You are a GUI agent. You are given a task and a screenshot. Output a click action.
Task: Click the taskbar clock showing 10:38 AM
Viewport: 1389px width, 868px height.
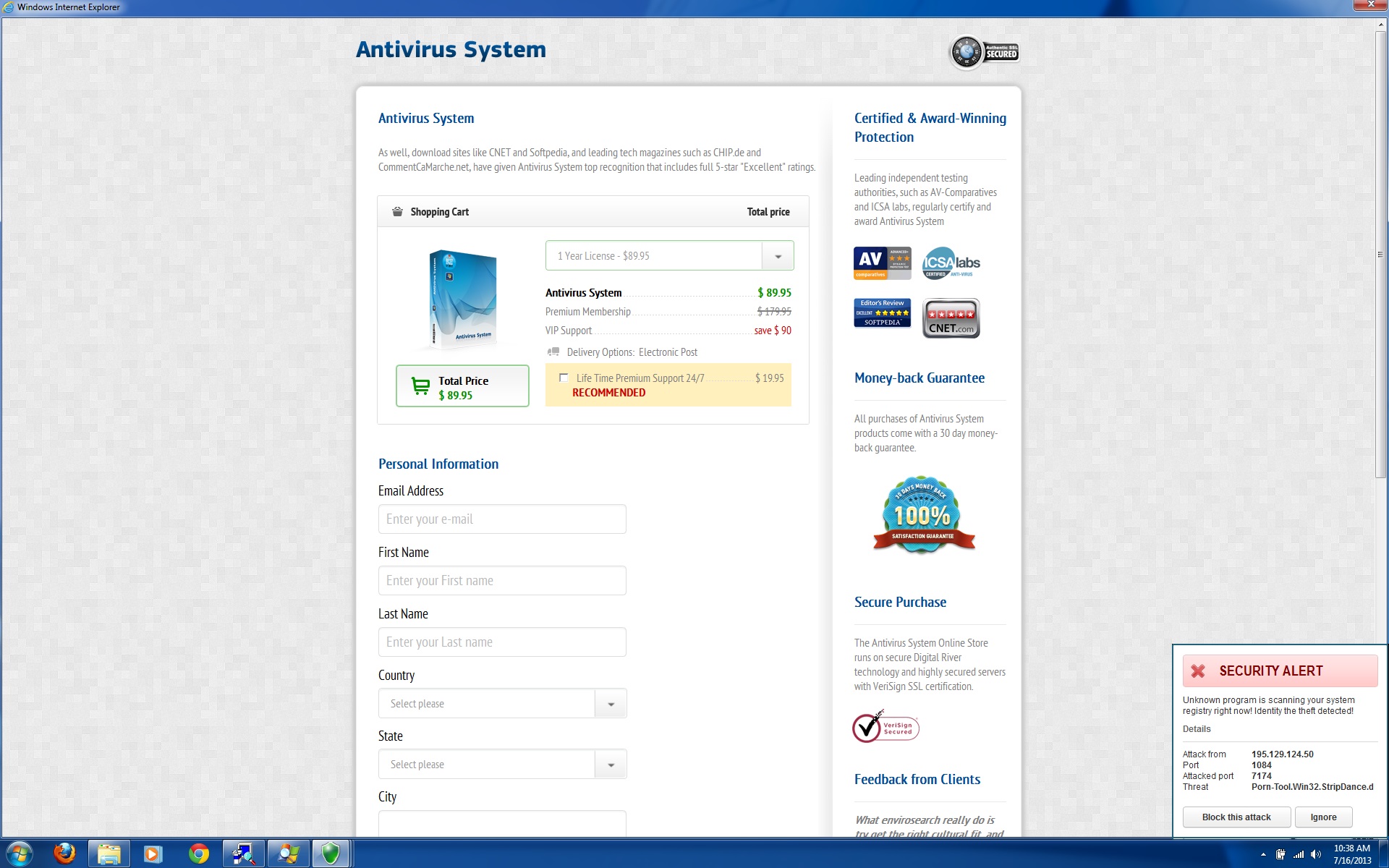(x=1352, y=854)
